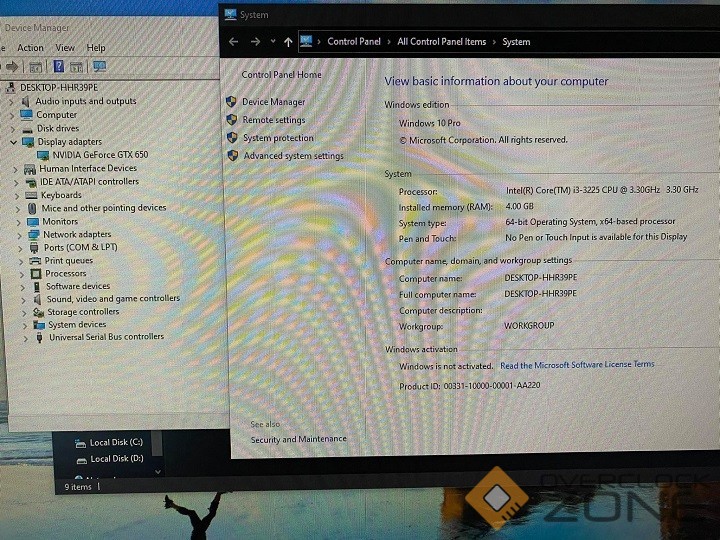Click the Monitors category icon
The height and width of the screenshot is (540, 720).
tap(33, 222)
